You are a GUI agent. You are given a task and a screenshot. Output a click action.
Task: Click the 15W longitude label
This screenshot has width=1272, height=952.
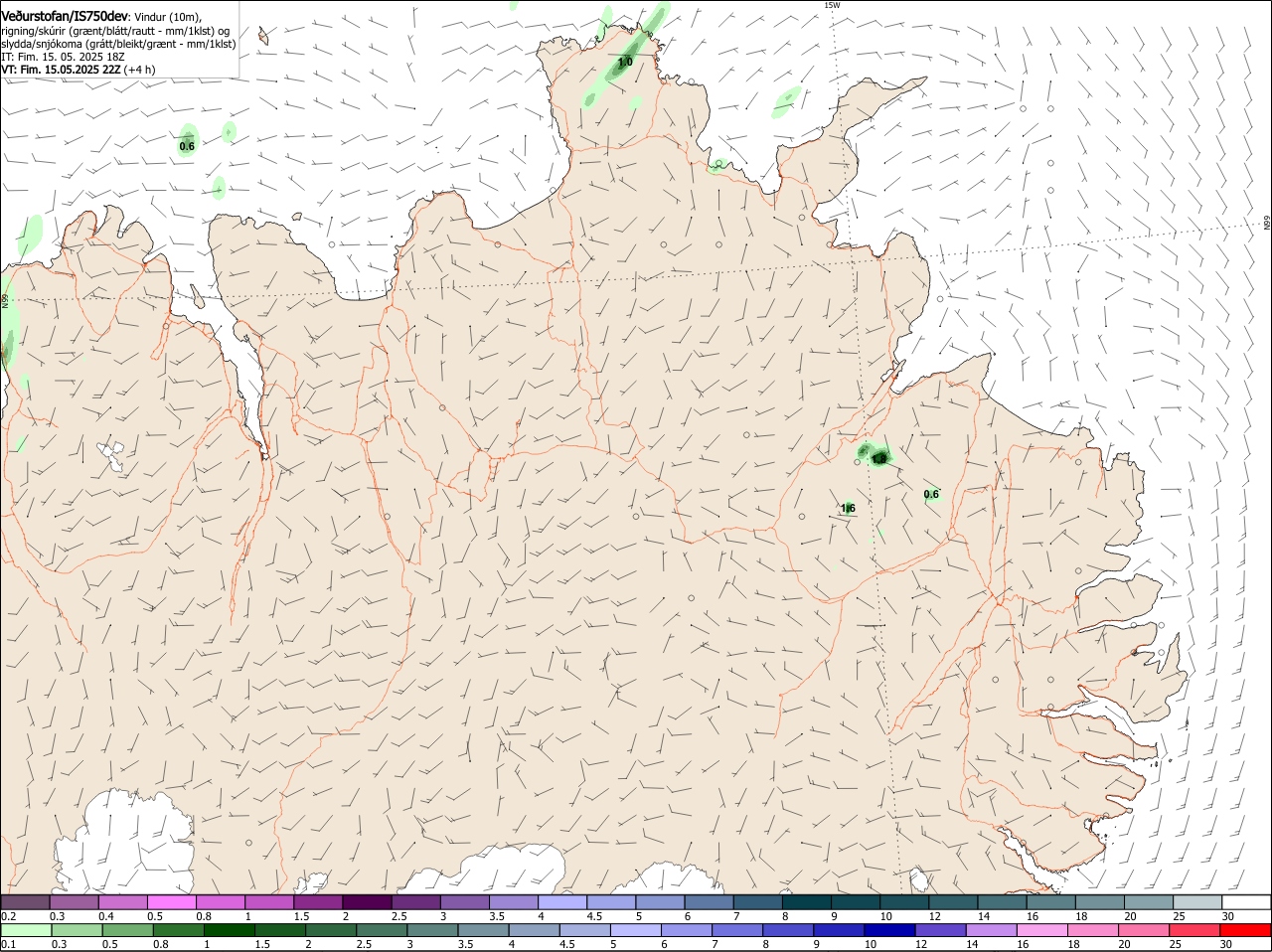tap(832, 5)
